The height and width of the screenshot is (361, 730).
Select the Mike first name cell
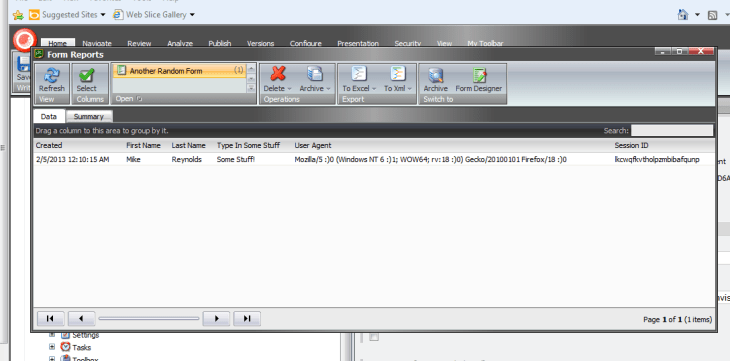click(x=133, y=159)
